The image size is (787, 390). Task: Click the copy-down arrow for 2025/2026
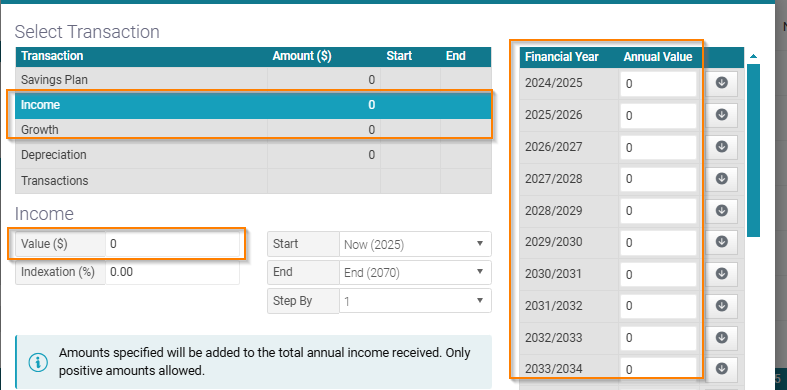[722, 115]
